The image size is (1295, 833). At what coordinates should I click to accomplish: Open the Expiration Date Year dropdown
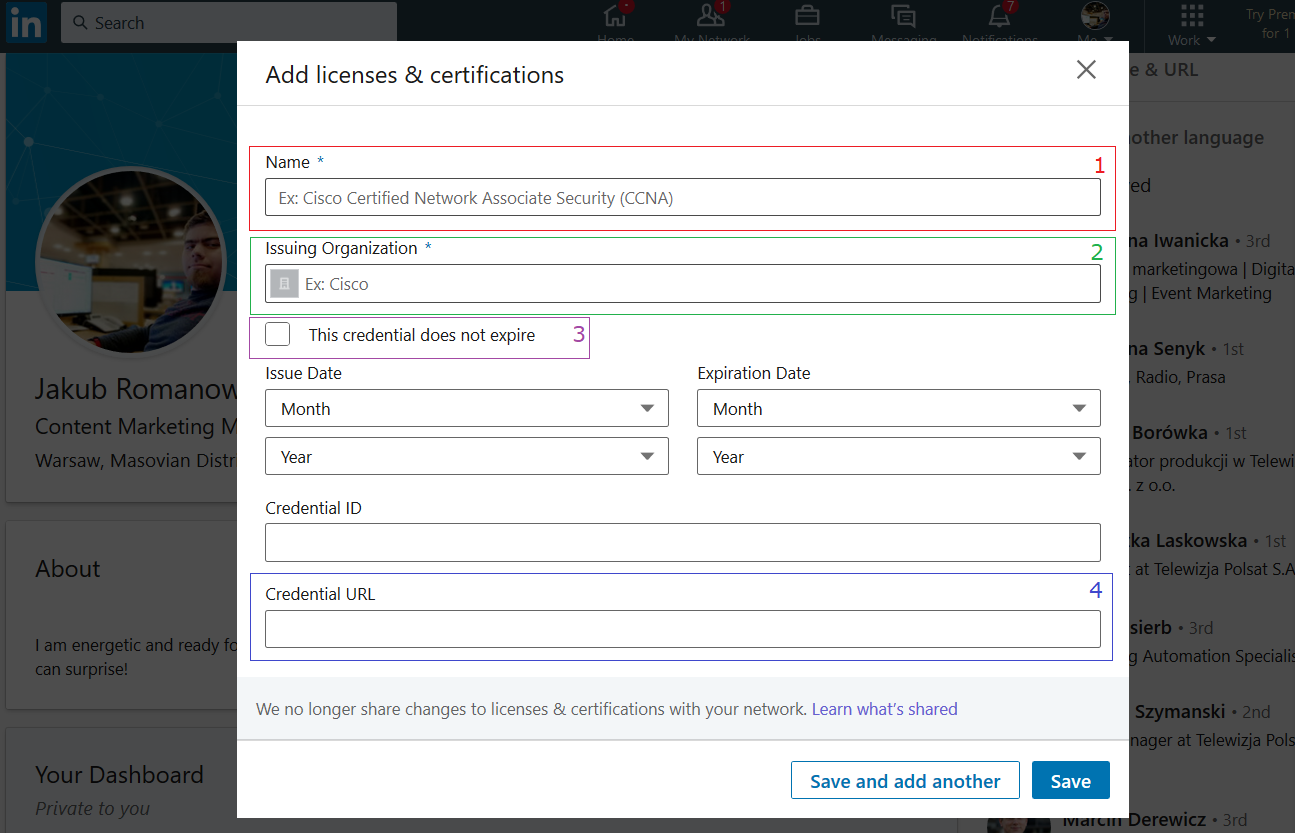point(899,457)
